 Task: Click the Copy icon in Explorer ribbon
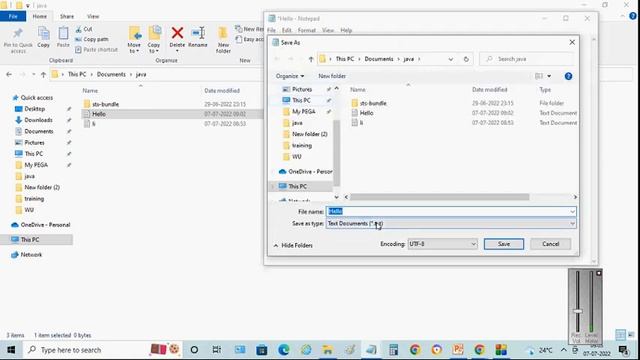pyautogui.click(x=44, y=33)
